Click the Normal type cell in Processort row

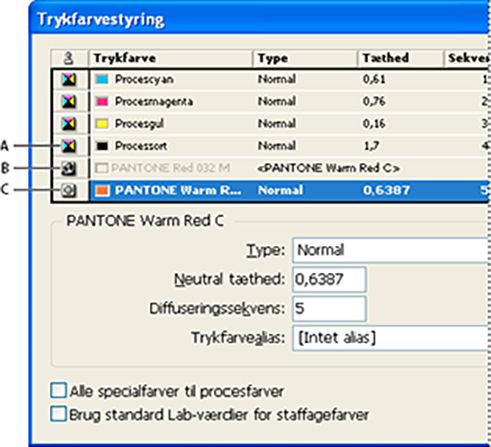pyautogui.click(x=277, y=146)
